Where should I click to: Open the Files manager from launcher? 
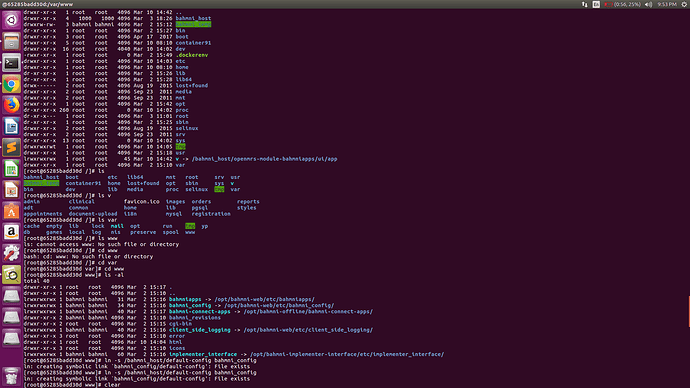(x=11, y=42)
